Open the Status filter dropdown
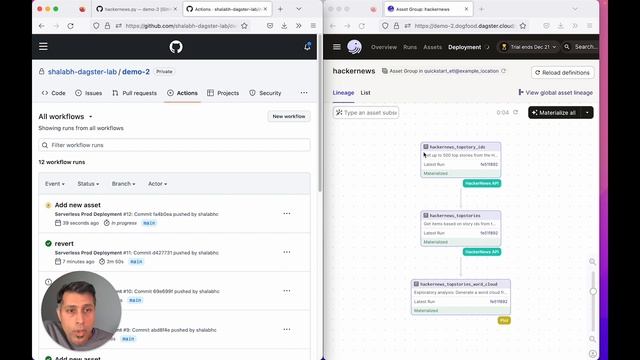The width and height of the screenshot is (640, 360). point(88,184)
